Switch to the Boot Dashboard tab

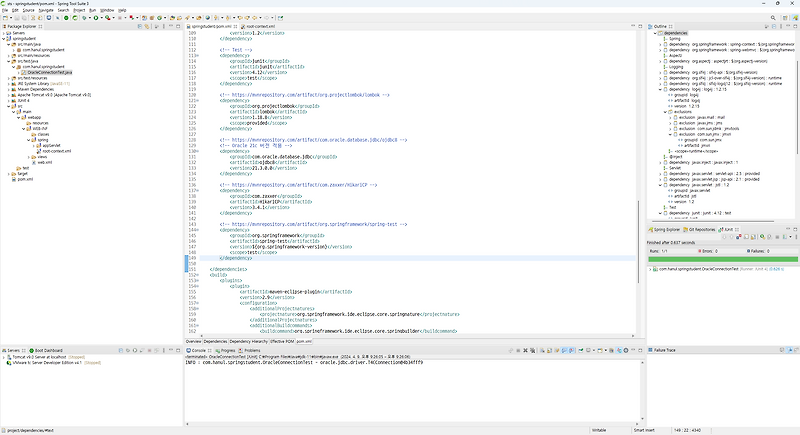pos(46,351)
